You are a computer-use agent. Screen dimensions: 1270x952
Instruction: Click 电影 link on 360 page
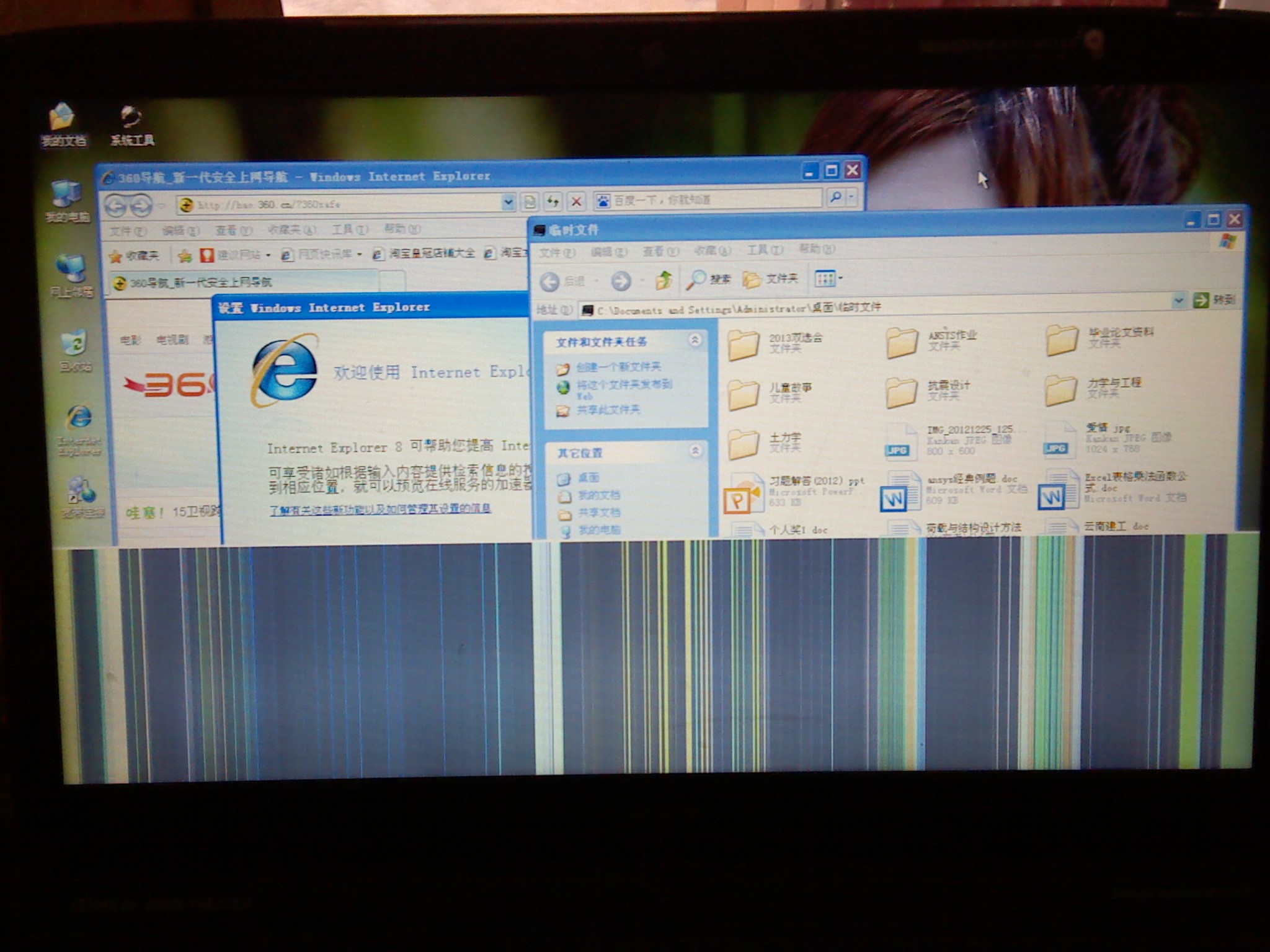(x=130, y=340)
